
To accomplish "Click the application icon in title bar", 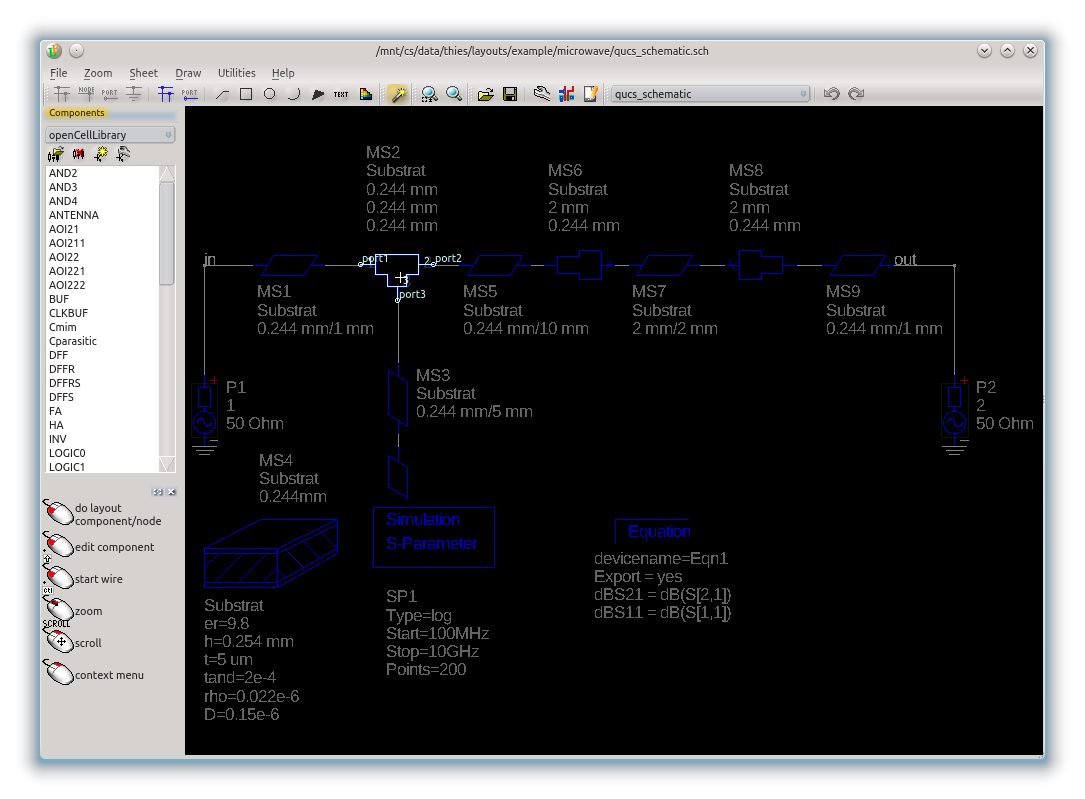I will click(x=54, y=50).
